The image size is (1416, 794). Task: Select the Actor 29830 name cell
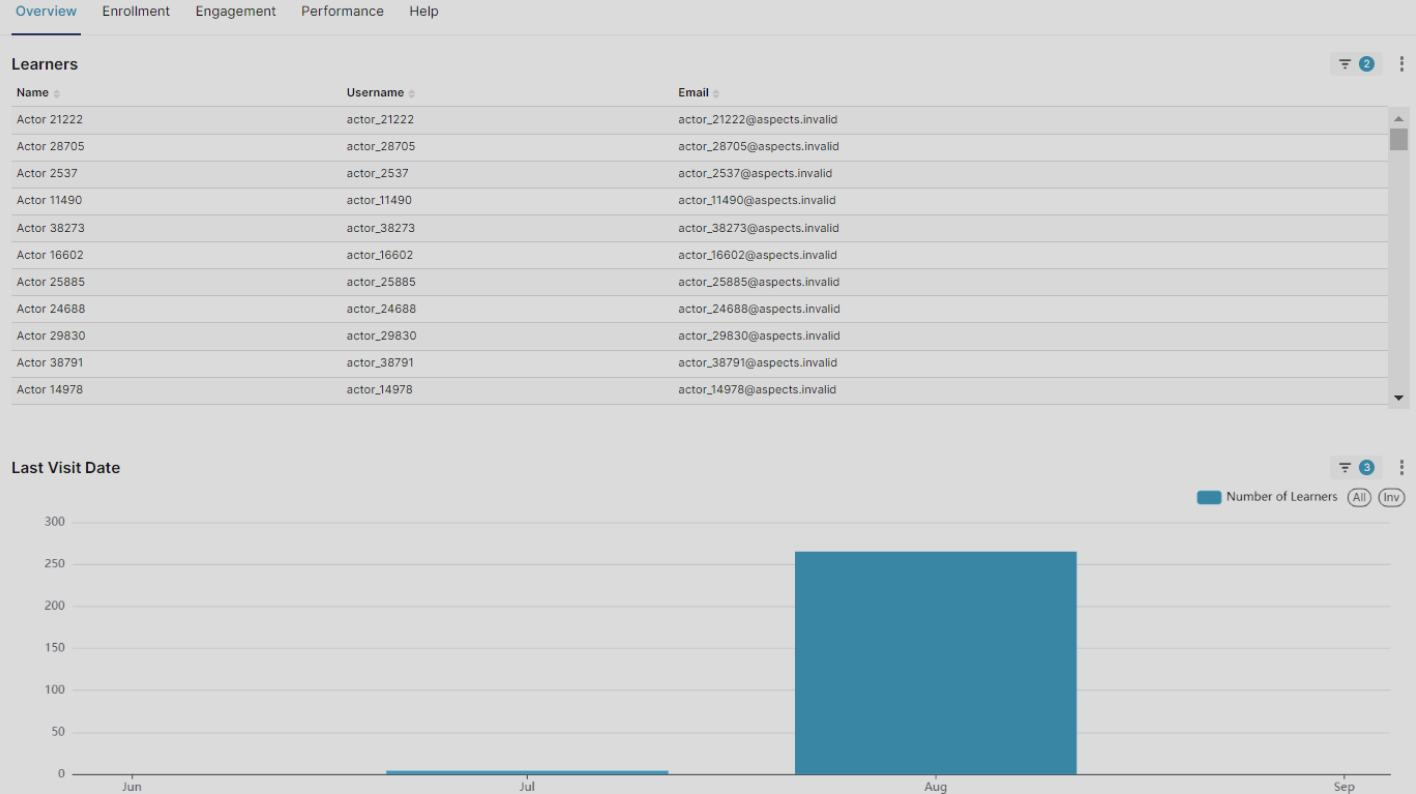(51, 336)
